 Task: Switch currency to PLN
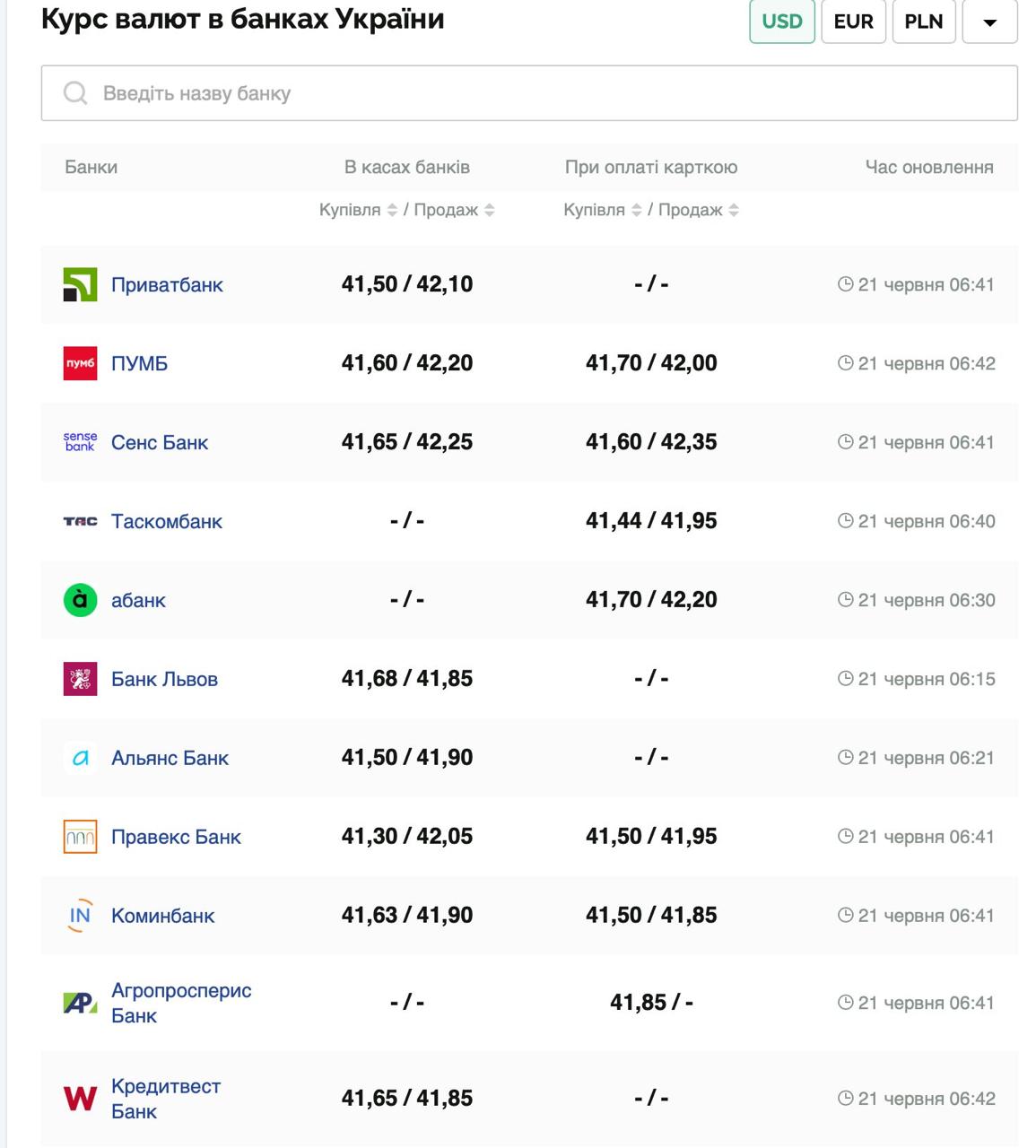click(x=923, y=22)
